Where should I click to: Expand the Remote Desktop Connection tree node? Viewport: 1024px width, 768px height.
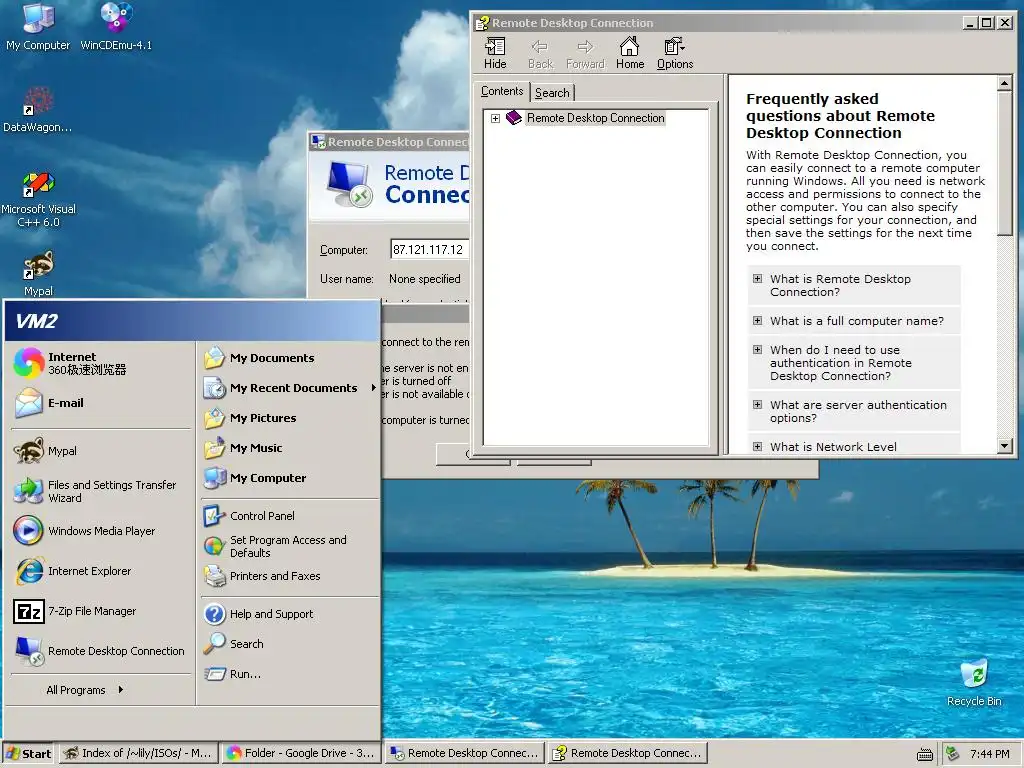pos(495,118)
